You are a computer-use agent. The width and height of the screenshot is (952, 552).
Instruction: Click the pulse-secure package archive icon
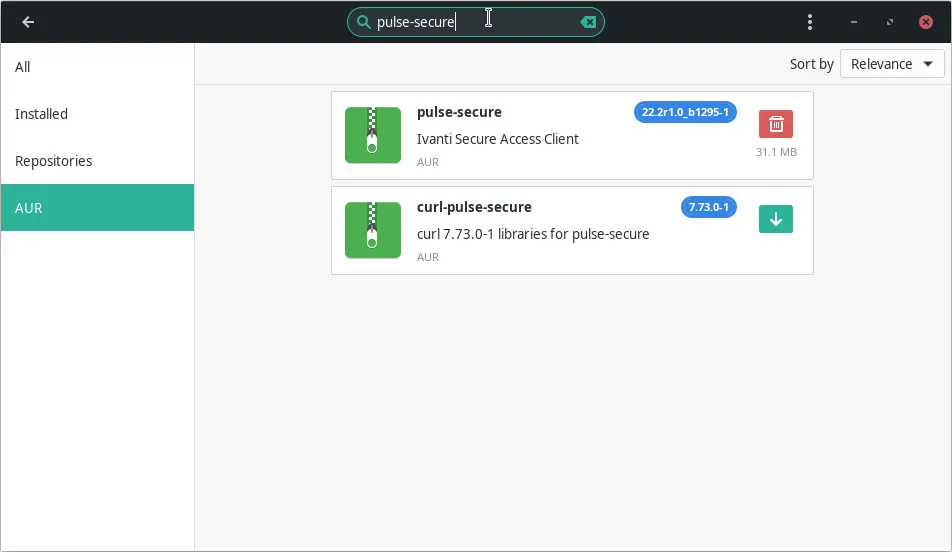[373, 135]
